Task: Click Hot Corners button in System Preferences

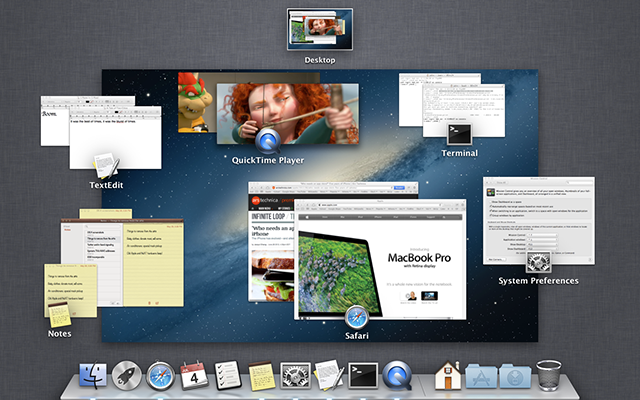Action: 496,259
